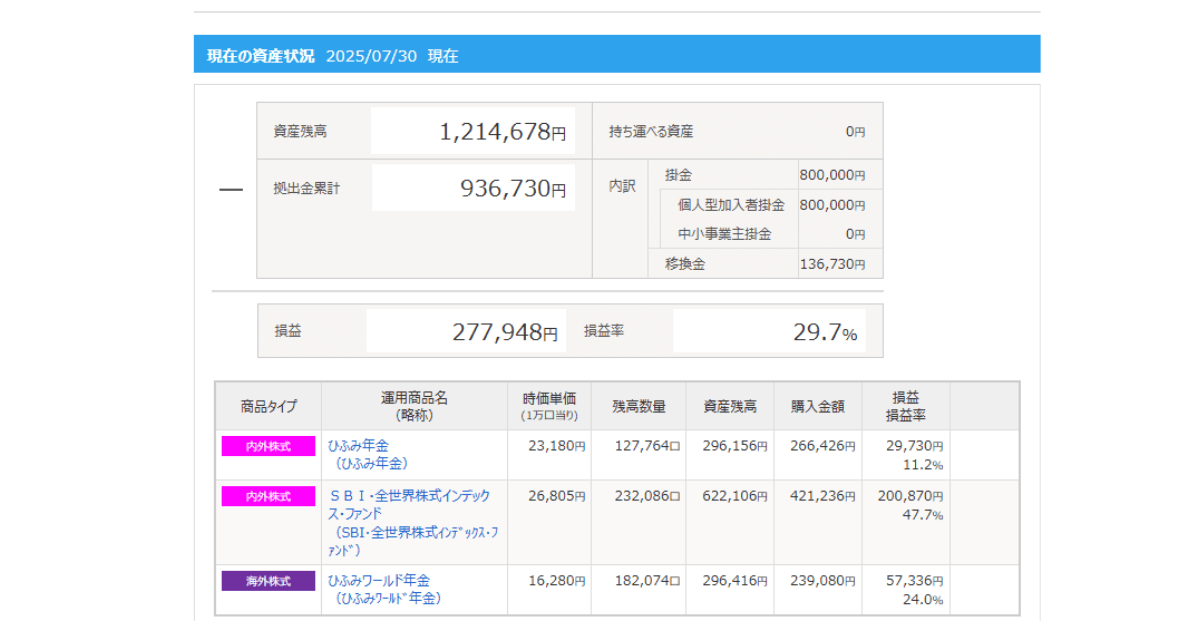Click ひふみワールド年金 profit rate 24.0%
This screenshot has height=630, width=1200.
(x=923, y=600)
